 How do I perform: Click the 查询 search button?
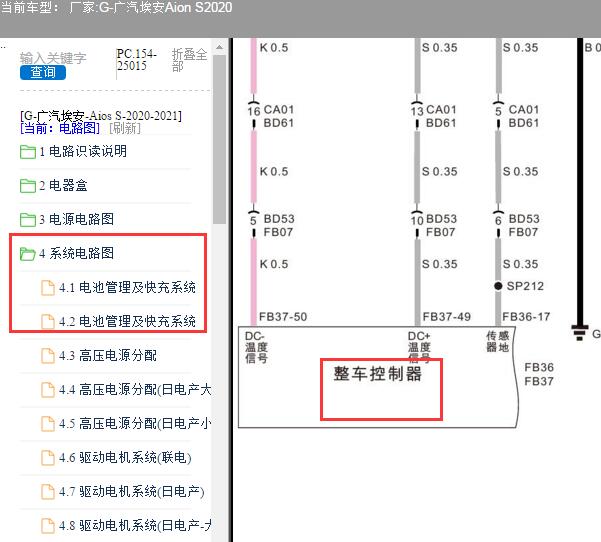pyautogui.click(x=43, y=72)
